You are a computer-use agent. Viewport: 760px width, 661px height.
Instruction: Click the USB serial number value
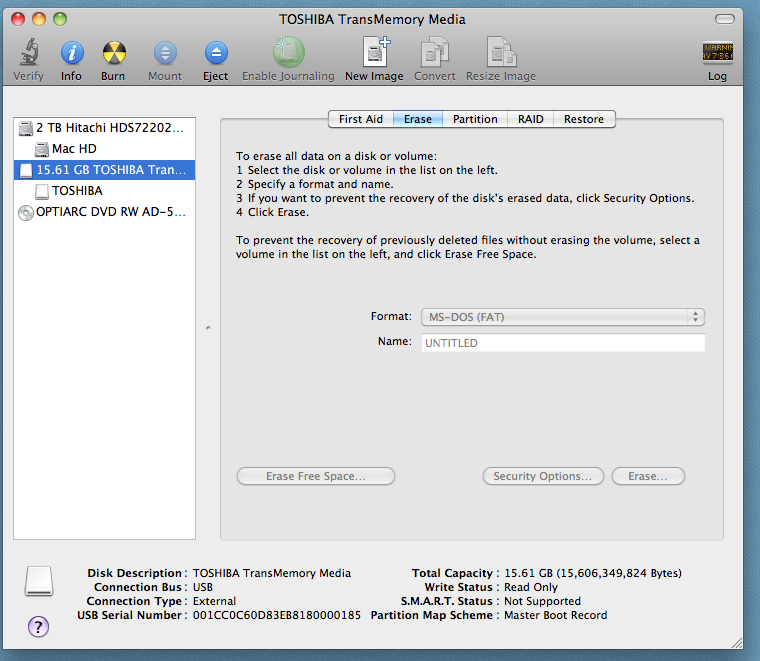pyautogui.click(x=277, y=615)
